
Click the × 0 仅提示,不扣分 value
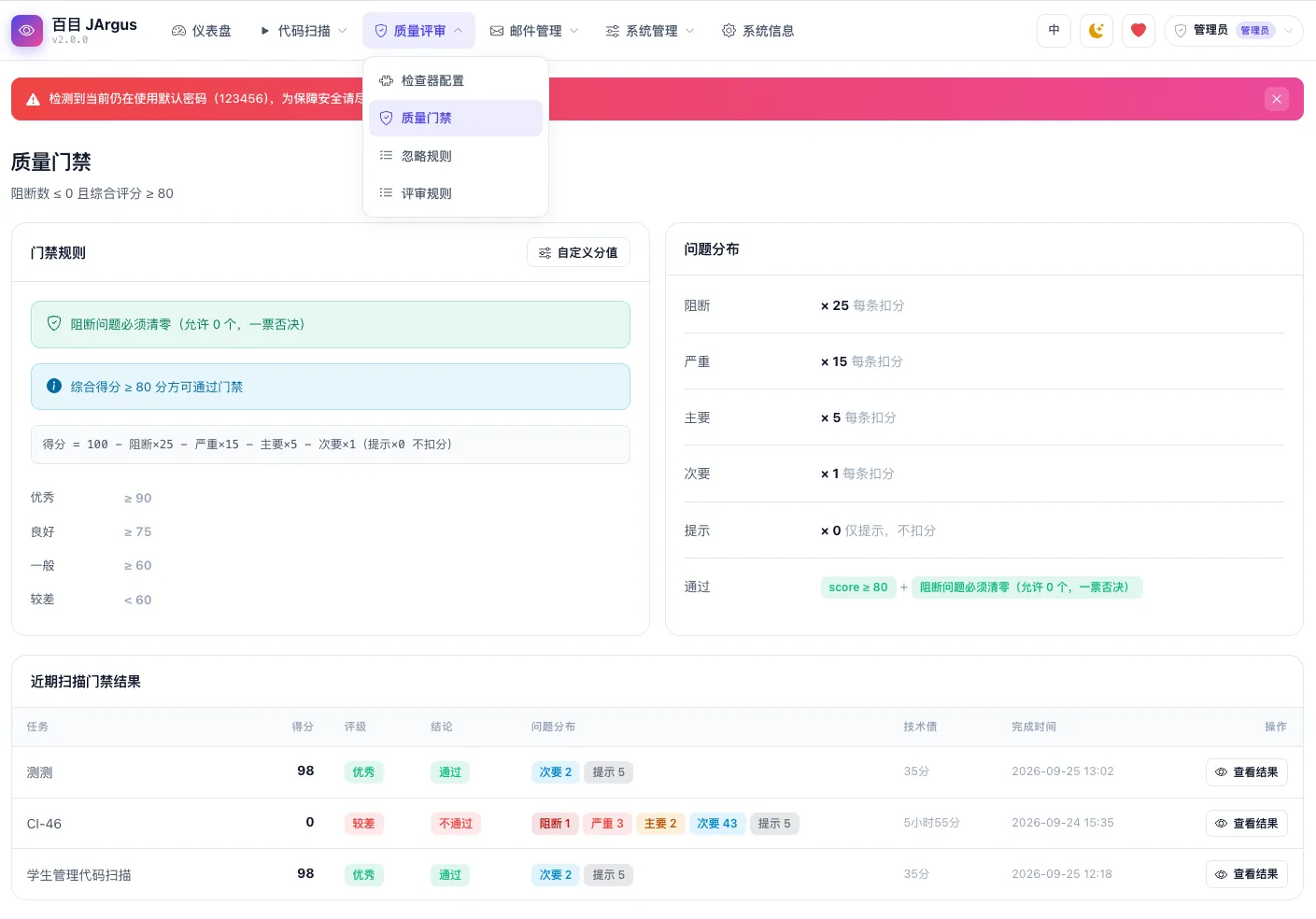point(878,530)
